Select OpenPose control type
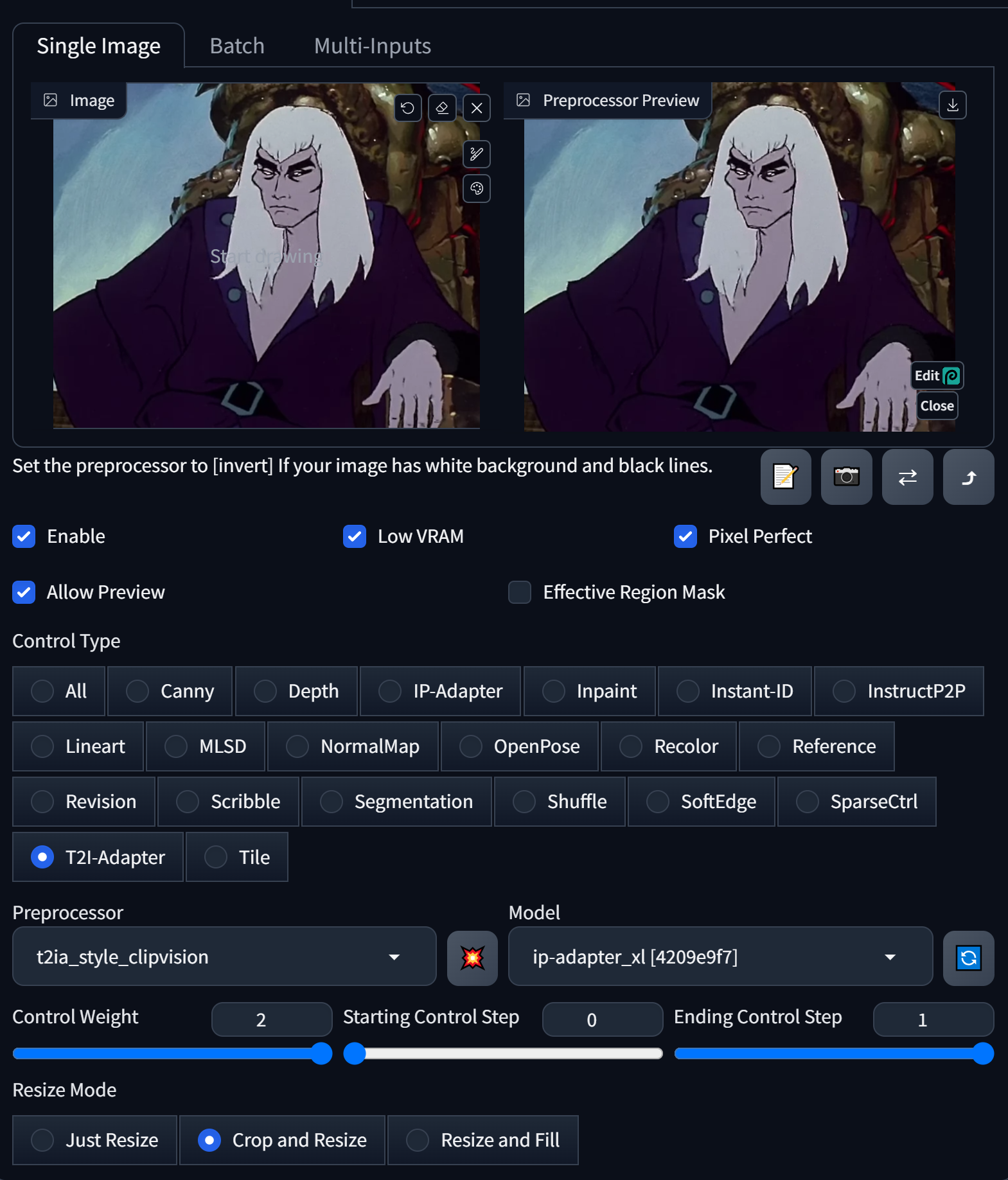 520,746
